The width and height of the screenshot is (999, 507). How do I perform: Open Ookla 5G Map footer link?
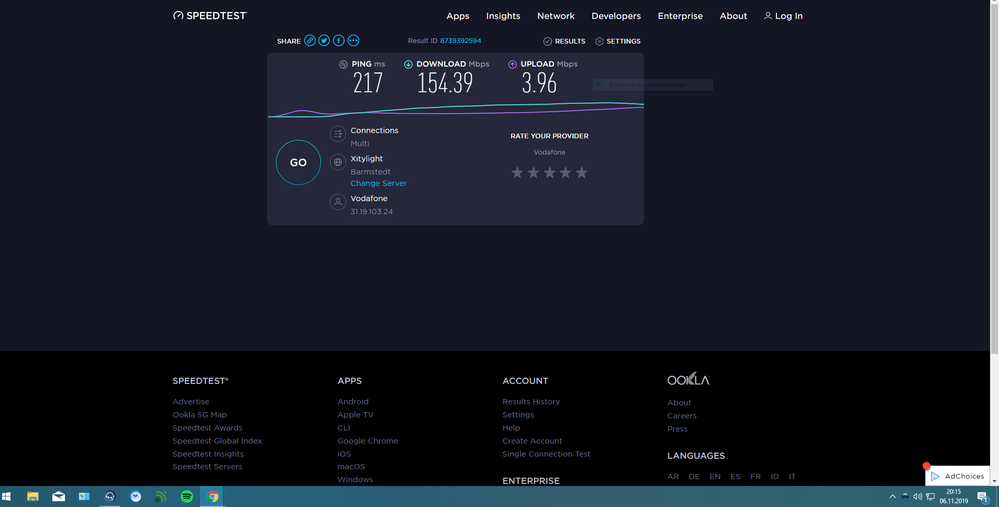coord(199,415)
